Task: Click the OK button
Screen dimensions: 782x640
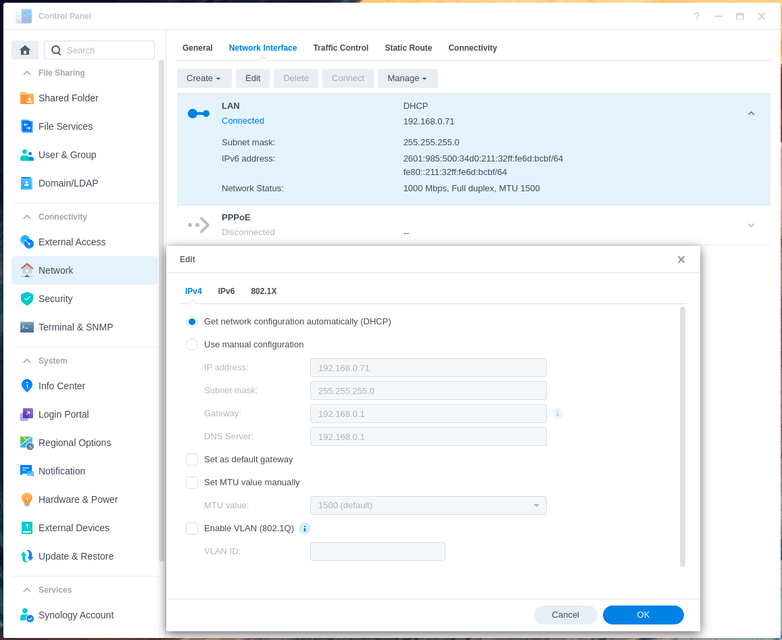Action: [x=643, y=615]
